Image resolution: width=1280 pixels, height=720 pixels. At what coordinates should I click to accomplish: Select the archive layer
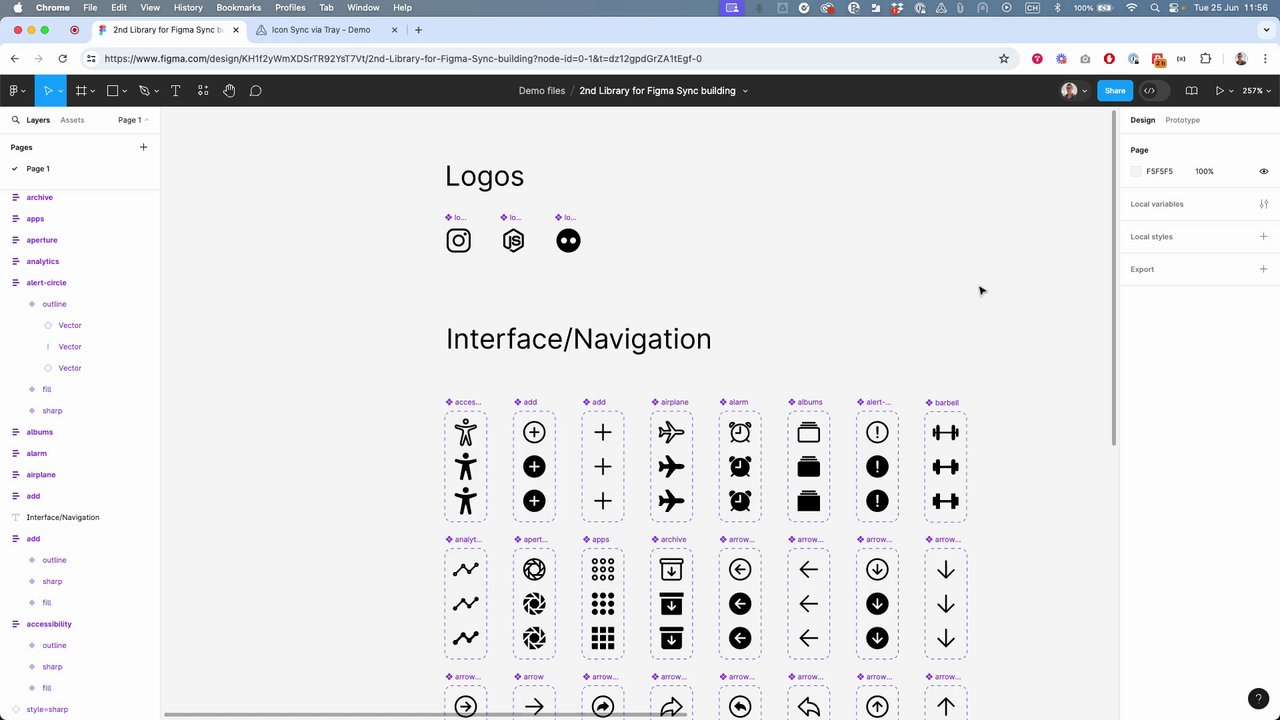(x=40, y=198)
